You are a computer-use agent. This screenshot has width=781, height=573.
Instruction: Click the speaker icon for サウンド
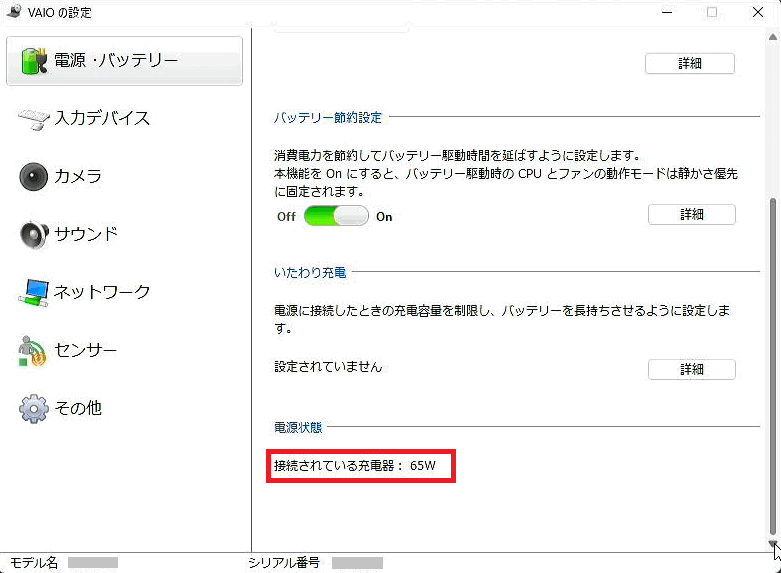34,234
